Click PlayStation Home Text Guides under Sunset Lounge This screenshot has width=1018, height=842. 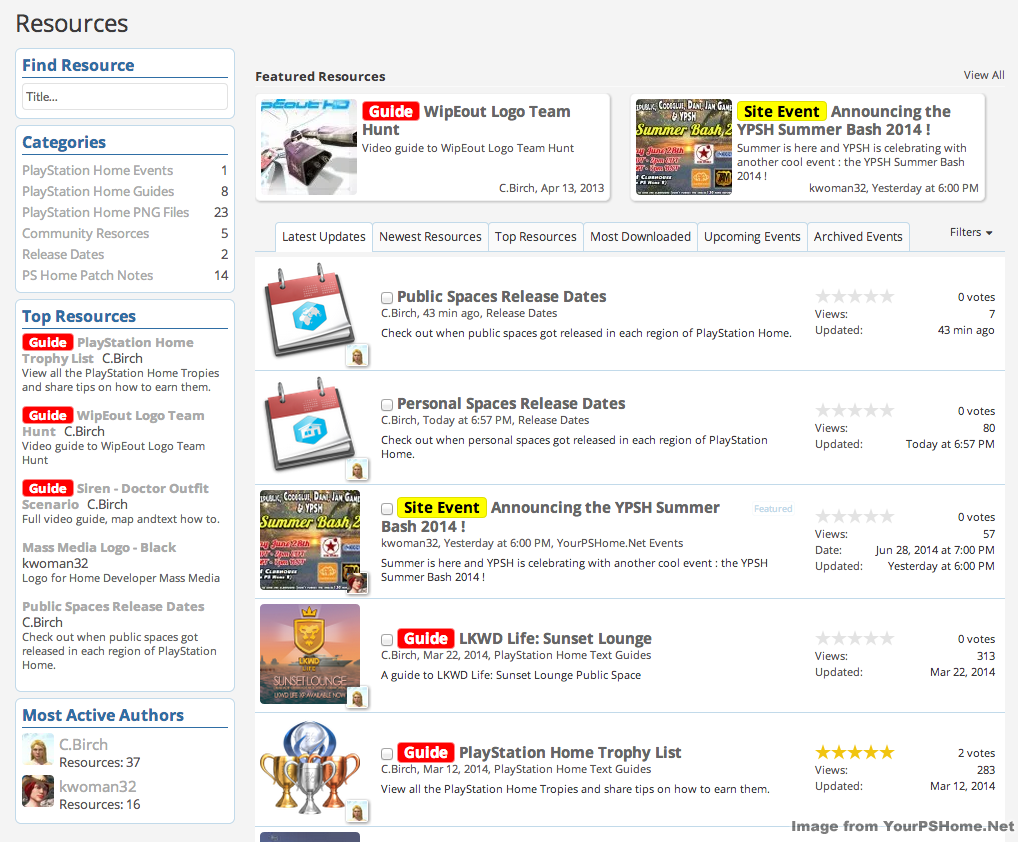572,656
